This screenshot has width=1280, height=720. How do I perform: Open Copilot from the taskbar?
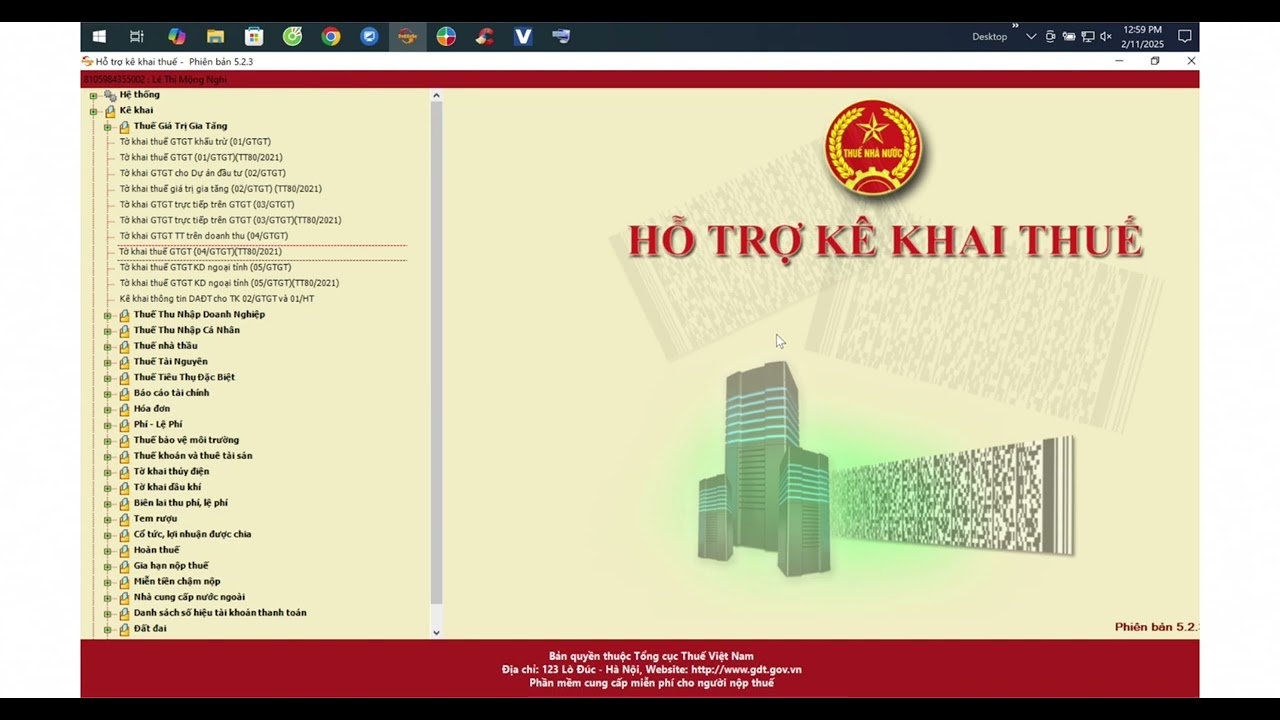176,37
